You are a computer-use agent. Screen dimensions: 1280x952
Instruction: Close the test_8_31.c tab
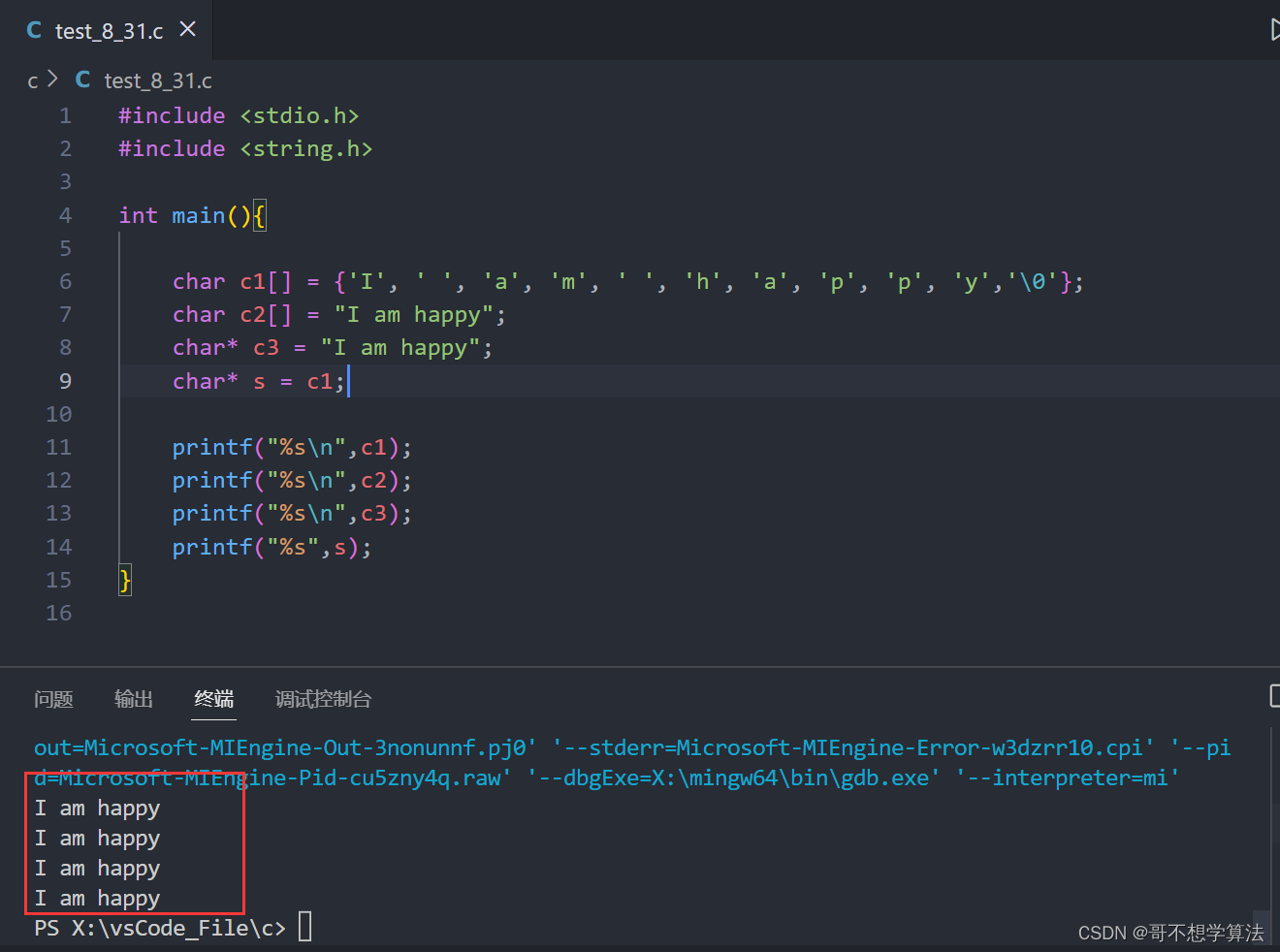188,30
